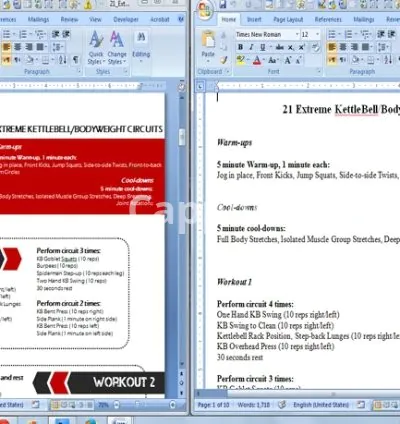400x424 pixels.
Task: Open the Styles pane launcher in the left window
Action: pyautogui.click(x=125, y=71)
